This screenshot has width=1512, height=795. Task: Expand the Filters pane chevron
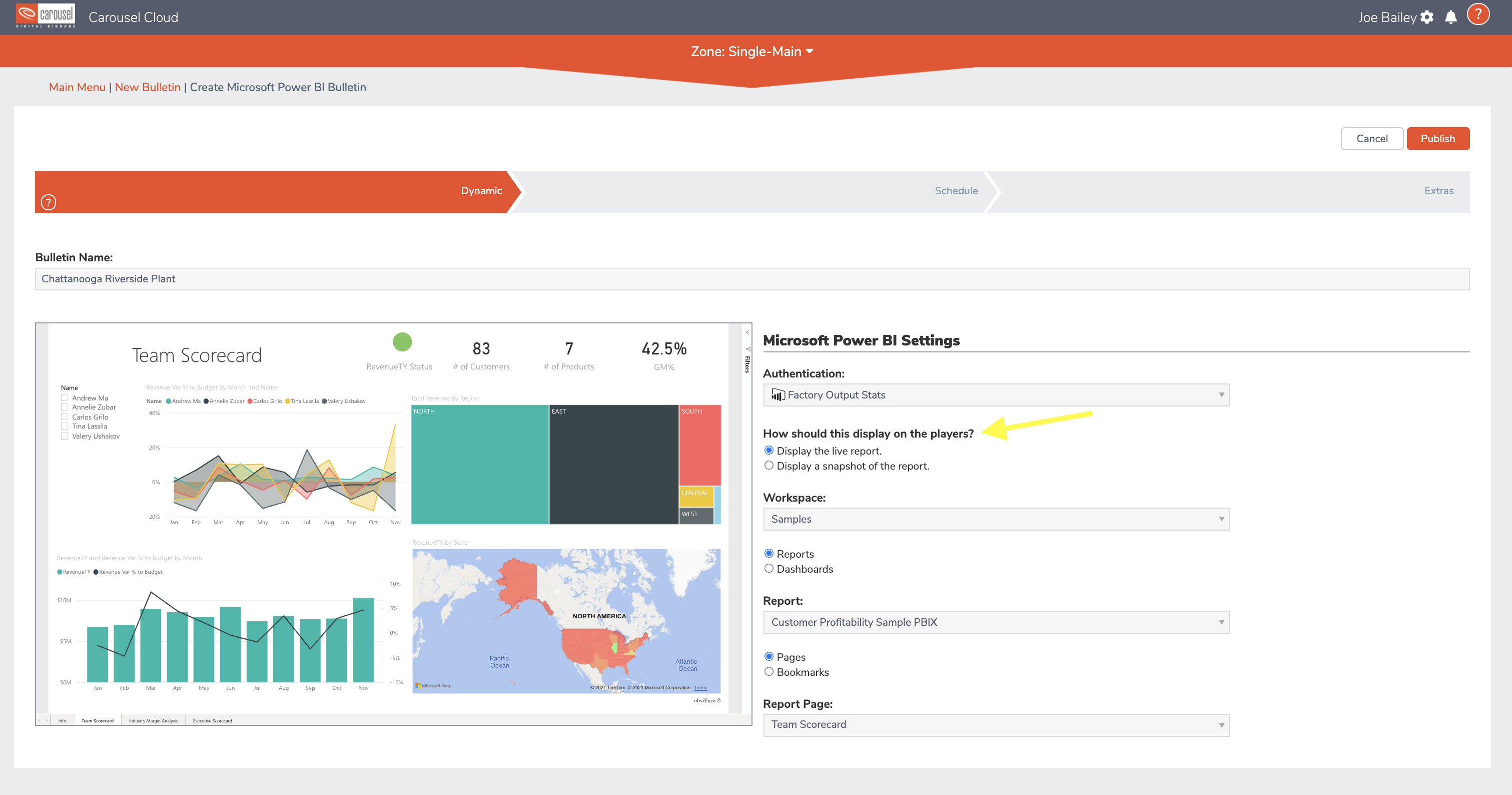pyautogui.click(x=747, y=332)
